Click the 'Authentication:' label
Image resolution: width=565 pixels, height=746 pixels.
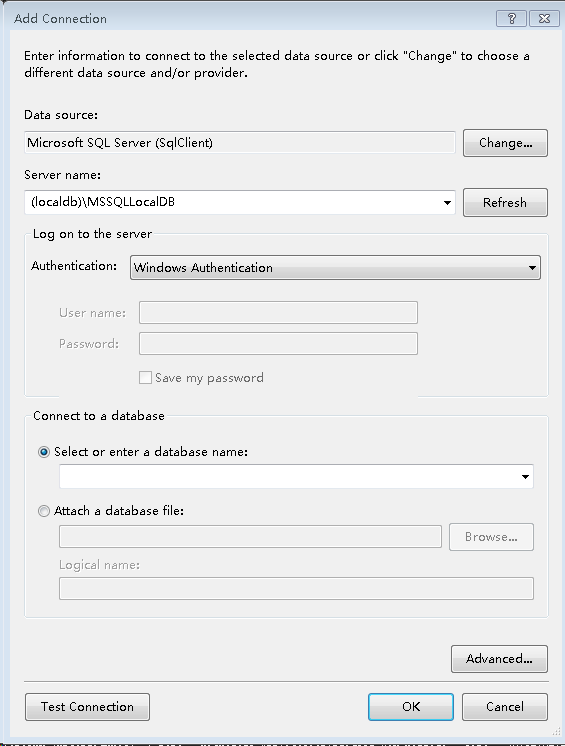pos(74,266)
